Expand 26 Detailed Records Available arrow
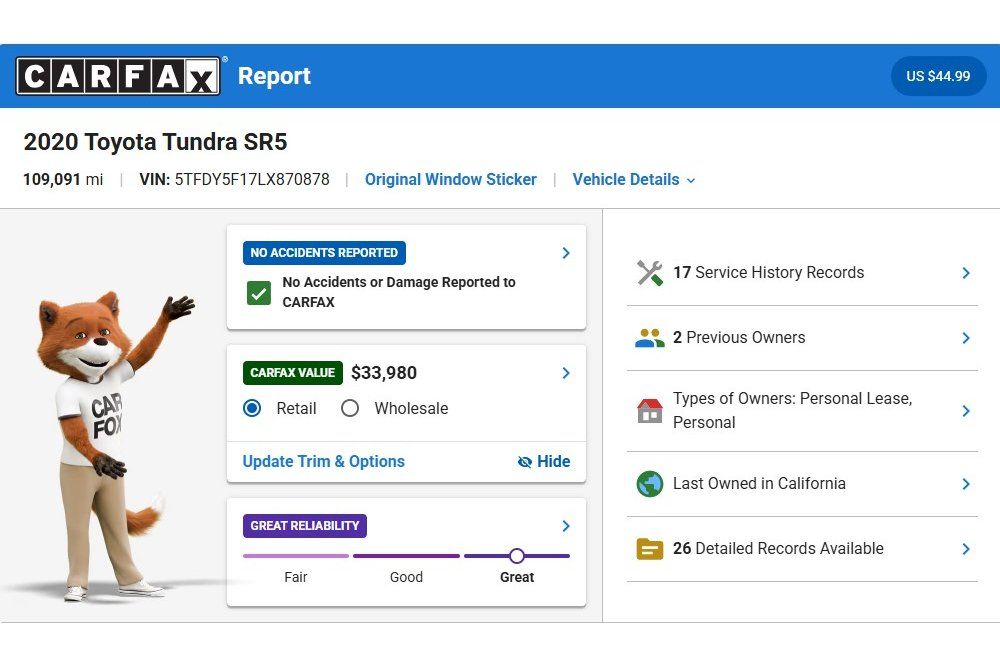Viewport: 1000px width, 666px height. [966, 549]
